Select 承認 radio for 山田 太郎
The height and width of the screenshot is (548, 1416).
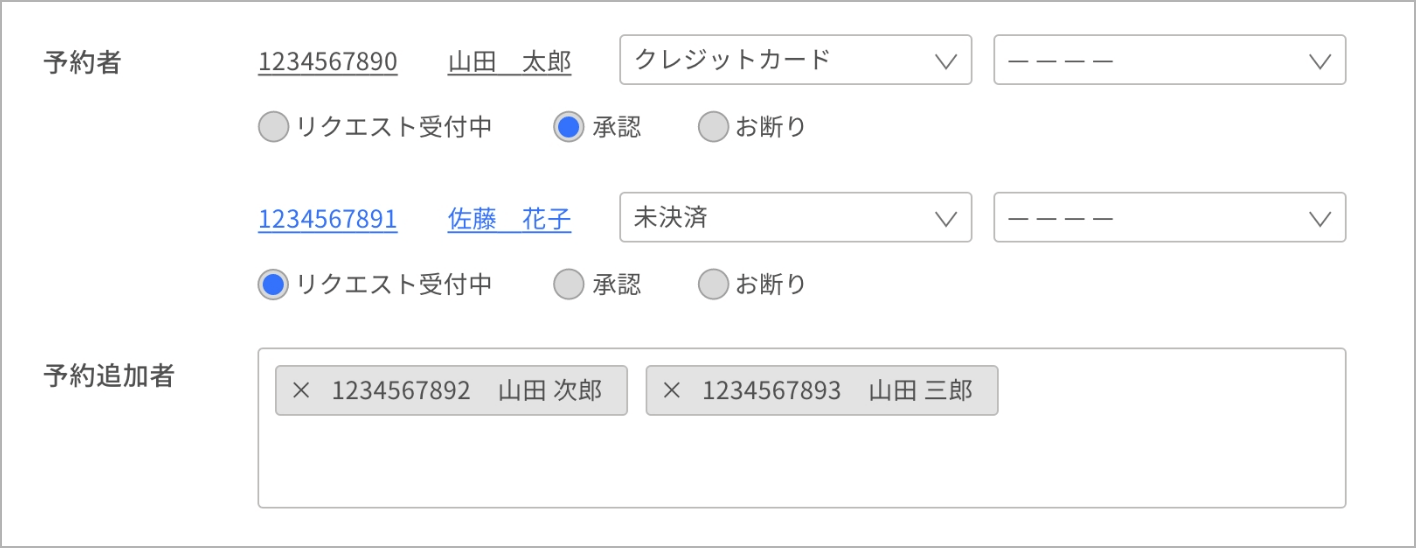[x=569, y=127]
